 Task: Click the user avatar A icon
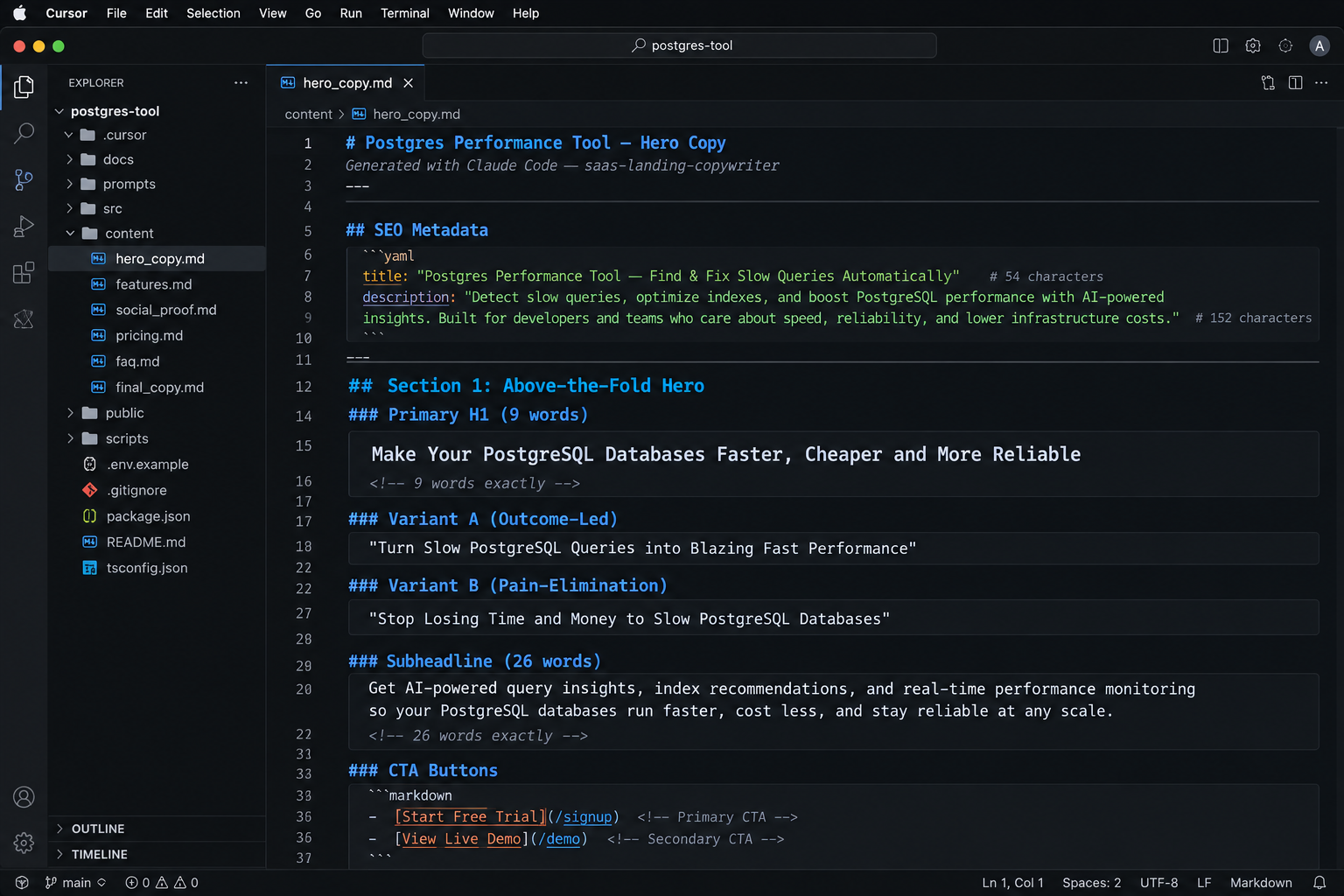coord(1319,45)
